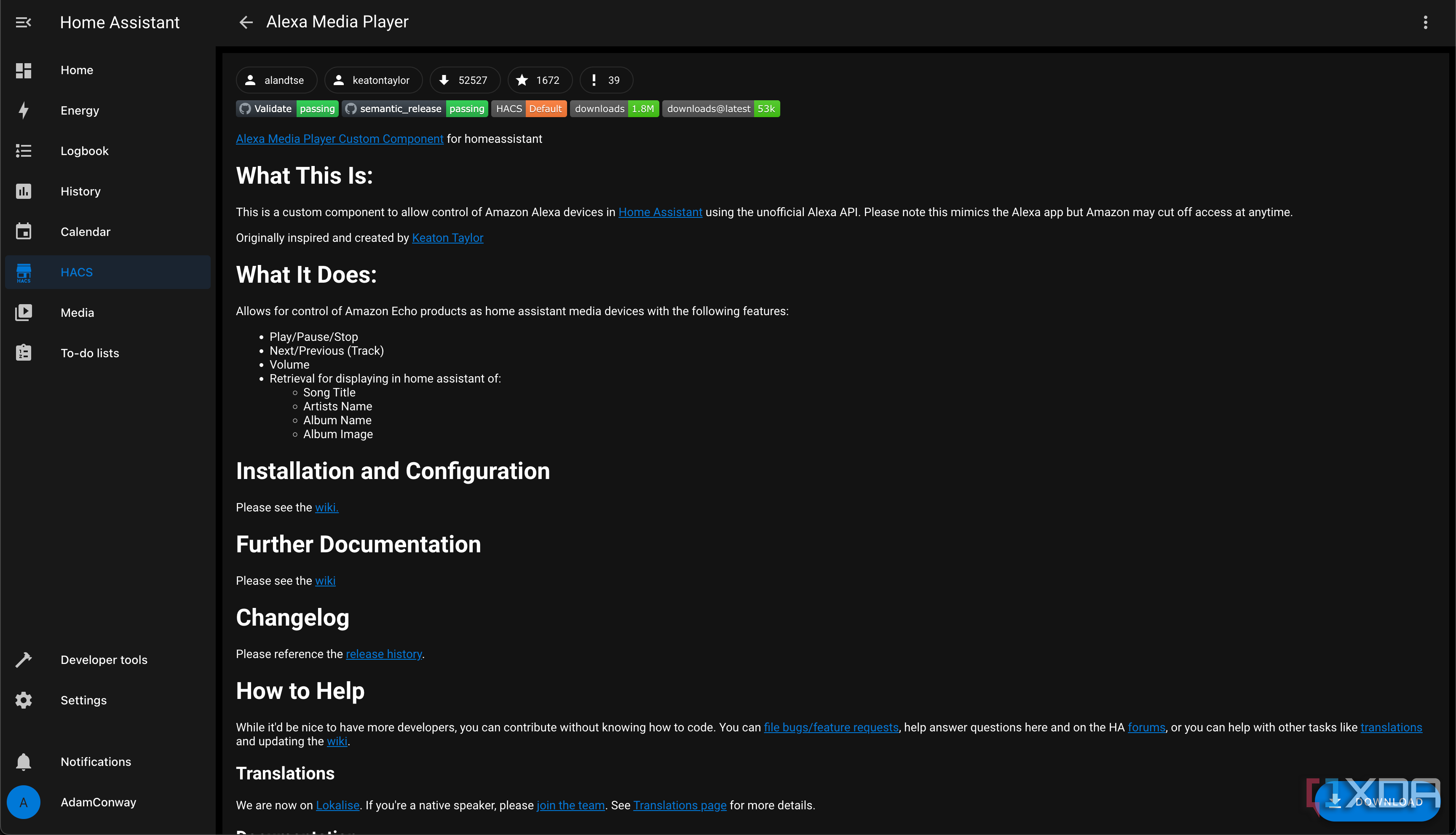Click the 'Album Image' list item
This screenshot has height=835, width=1456.
click(x=338, y=435)
